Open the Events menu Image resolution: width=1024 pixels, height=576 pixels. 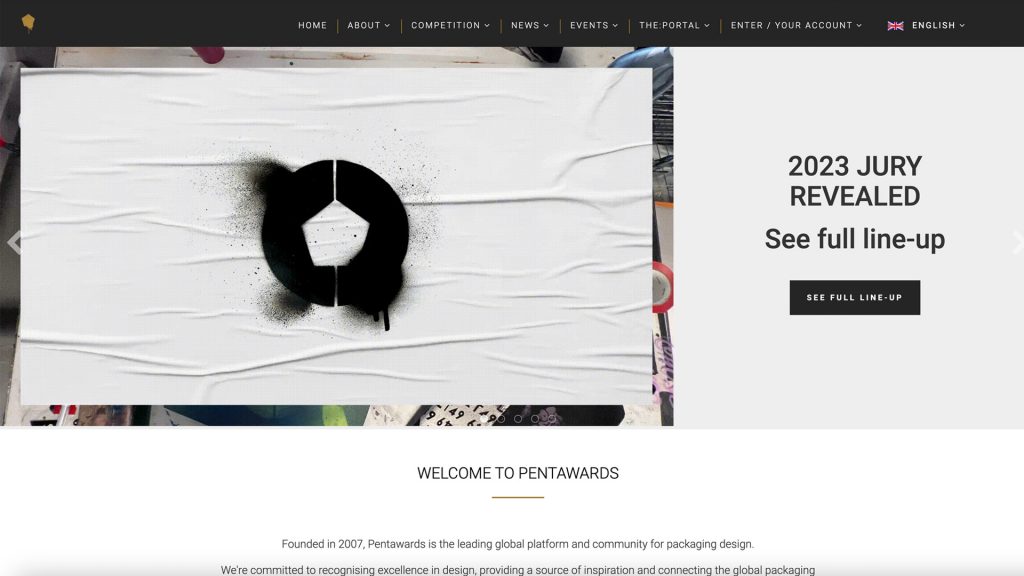[594, 25]
